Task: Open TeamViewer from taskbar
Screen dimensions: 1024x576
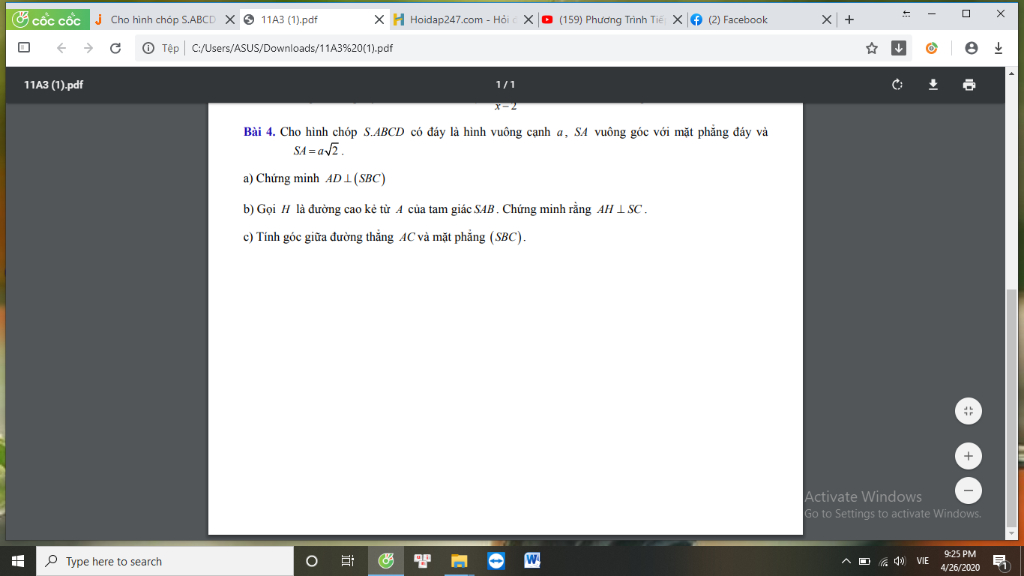Action: (x=496, y=561)
